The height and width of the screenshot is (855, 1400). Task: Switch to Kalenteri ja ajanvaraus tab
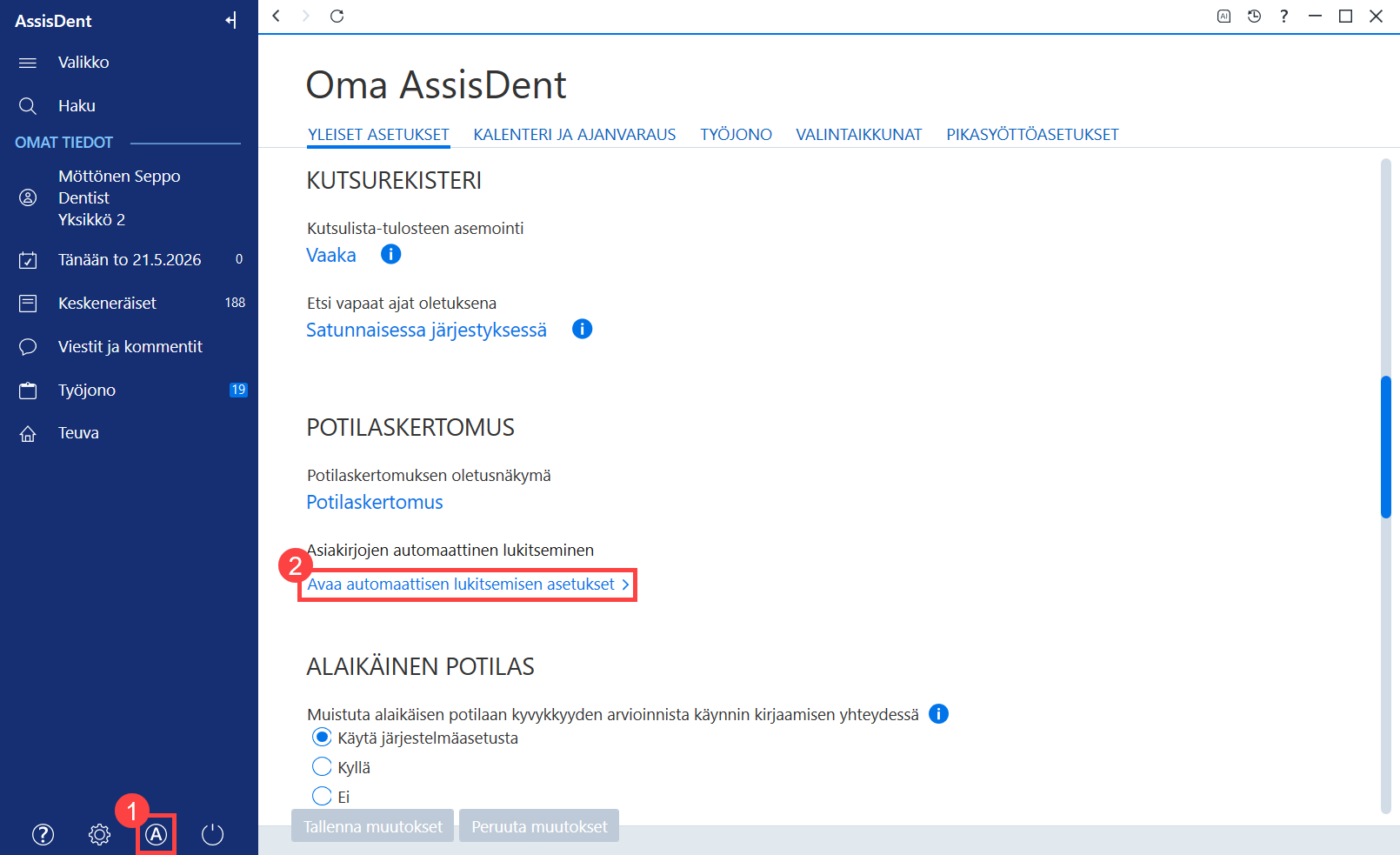click(x=575, y=135)
